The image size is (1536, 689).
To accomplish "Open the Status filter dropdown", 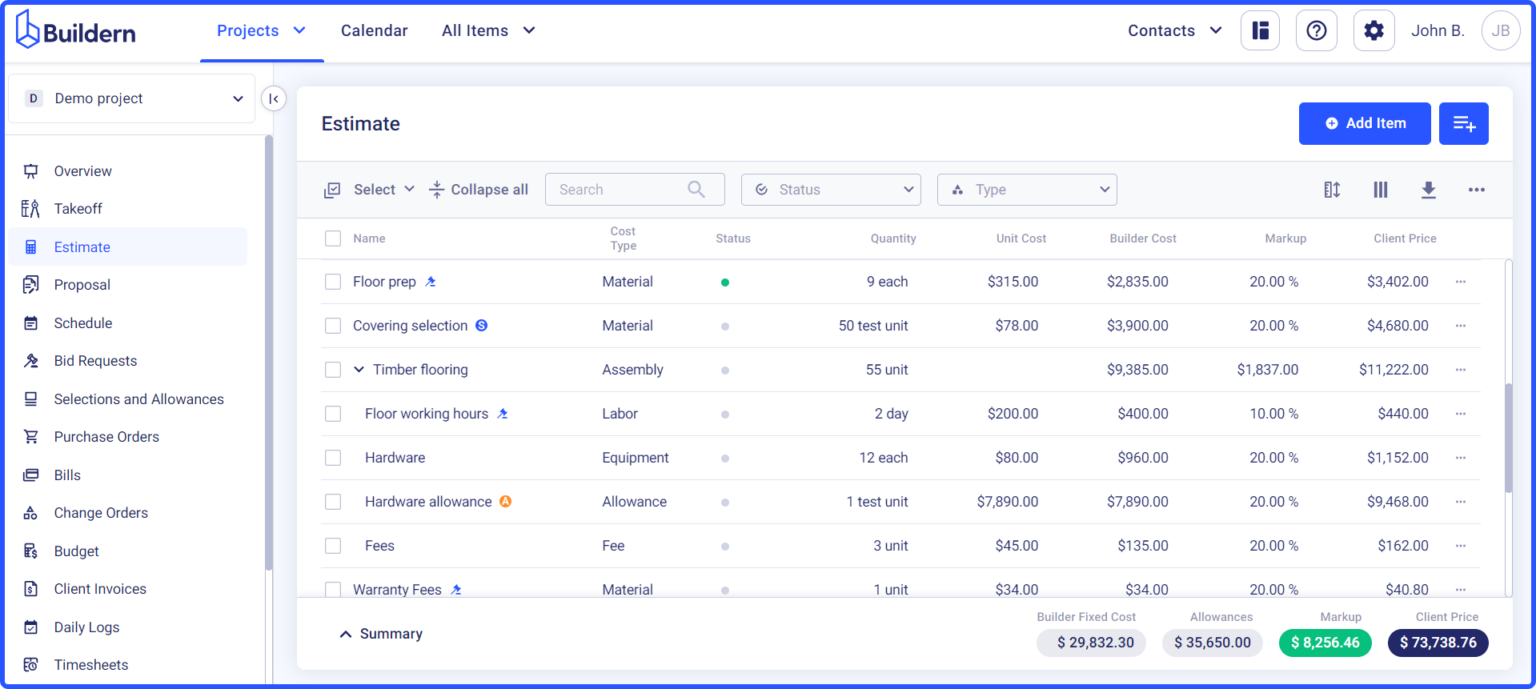I will point(830,190).
